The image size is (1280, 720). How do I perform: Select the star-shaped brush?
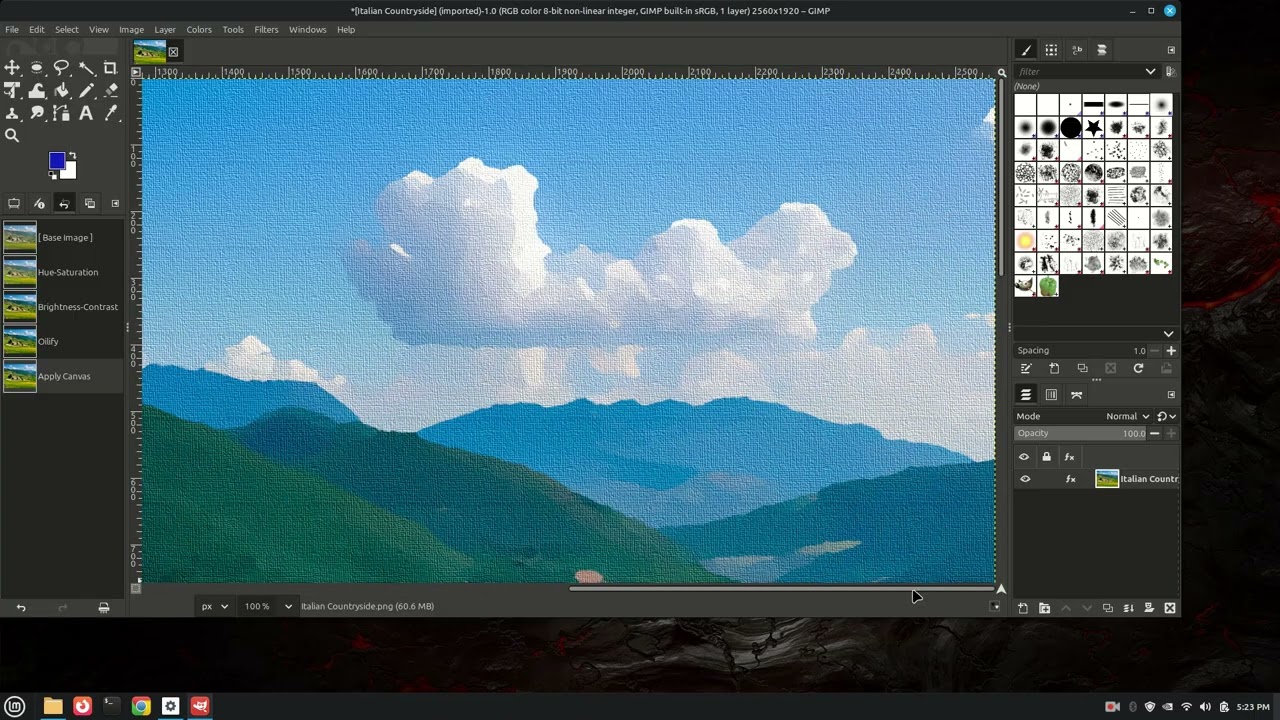pyautogui.click(x=1094, y=127)
